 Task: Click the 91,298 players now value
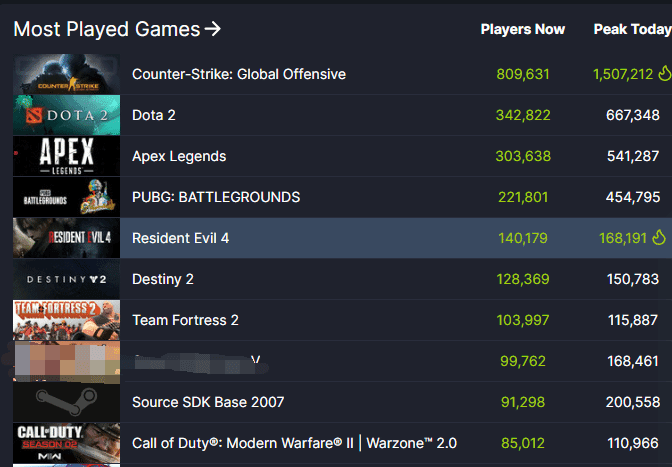[523, 402]
